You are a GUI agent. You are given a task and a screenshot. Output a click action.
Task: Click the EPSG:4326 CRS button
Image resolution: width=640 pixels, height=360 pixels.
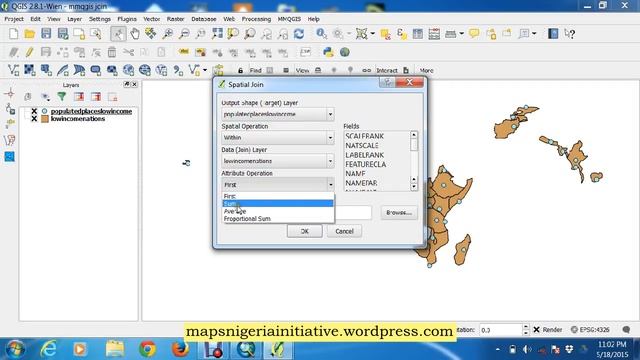591,329
